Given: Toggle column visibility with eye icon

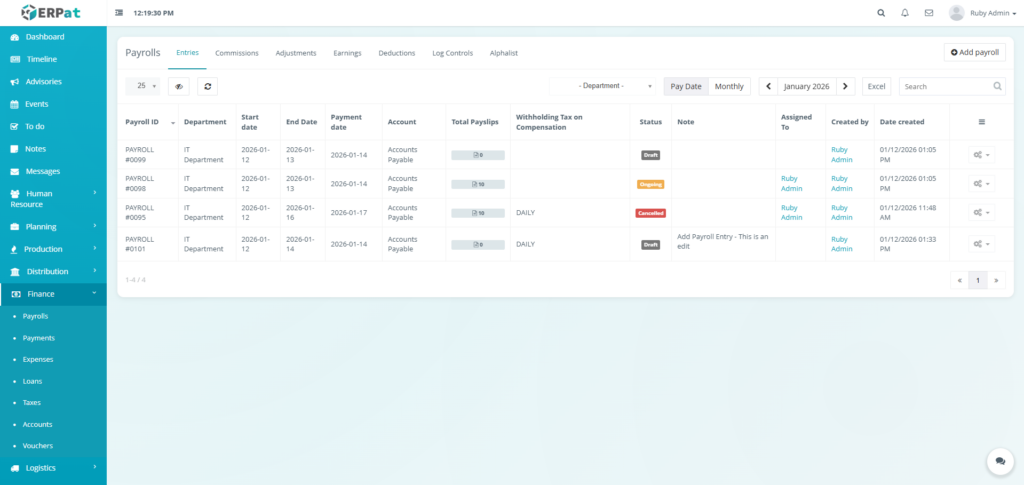Looking at the screenshot, I should click(x=179, y=86).
